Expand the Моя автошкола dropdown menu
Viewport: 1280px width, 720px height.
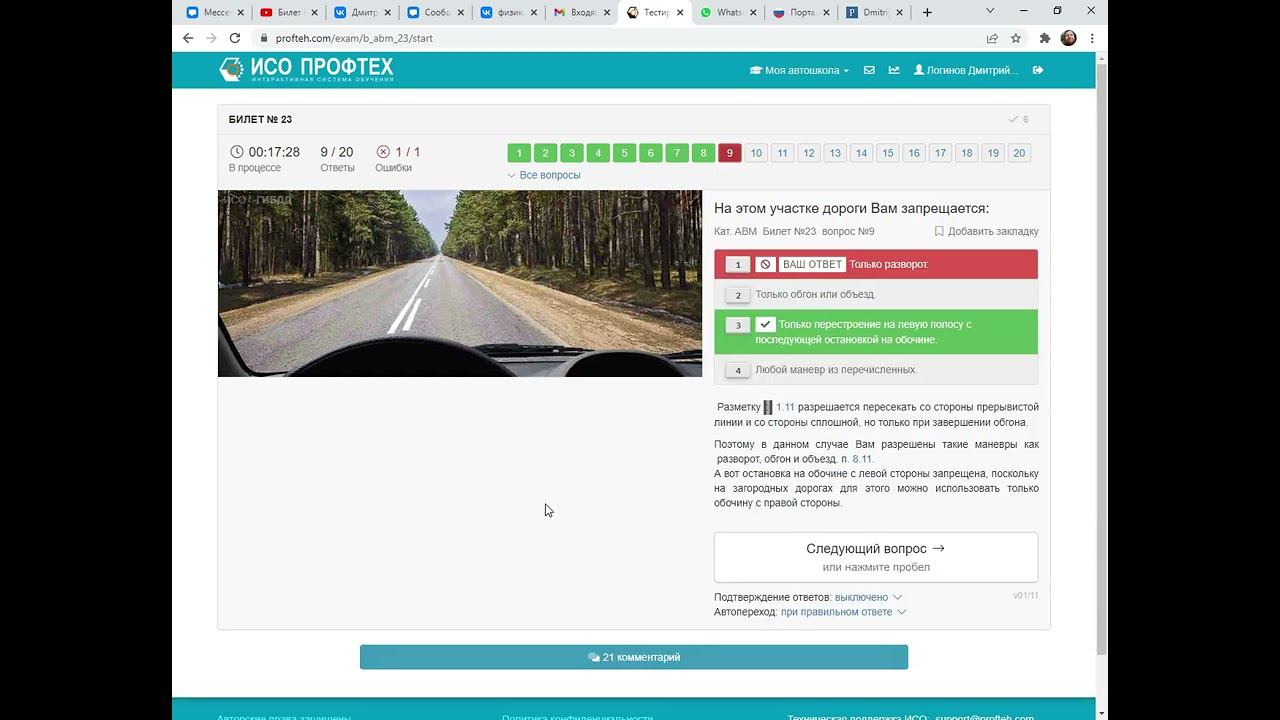click(799, 70)
